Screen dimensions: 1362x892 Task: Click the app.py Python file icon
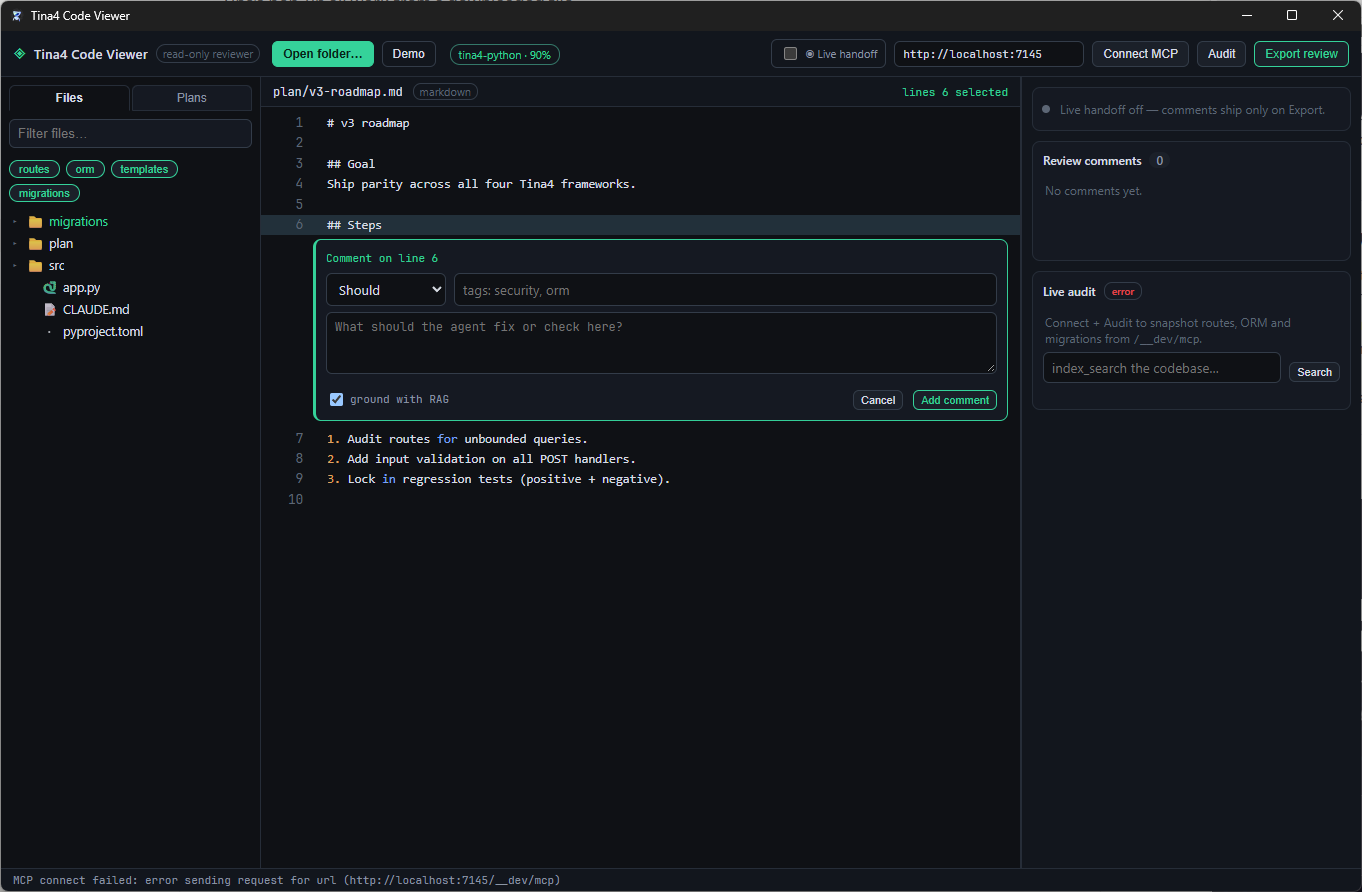(49, 288)
